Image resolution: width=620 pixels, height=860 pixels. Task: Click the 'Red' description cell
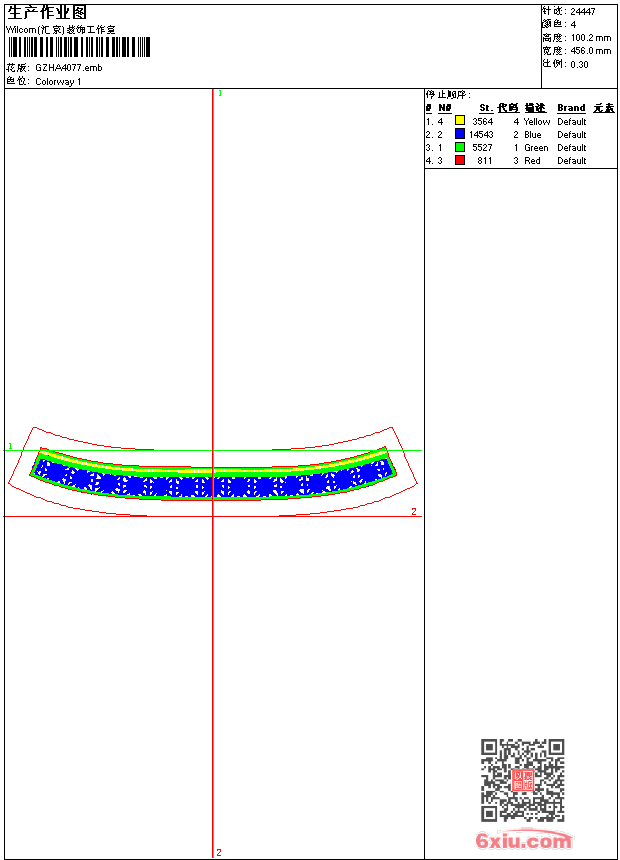532,161
